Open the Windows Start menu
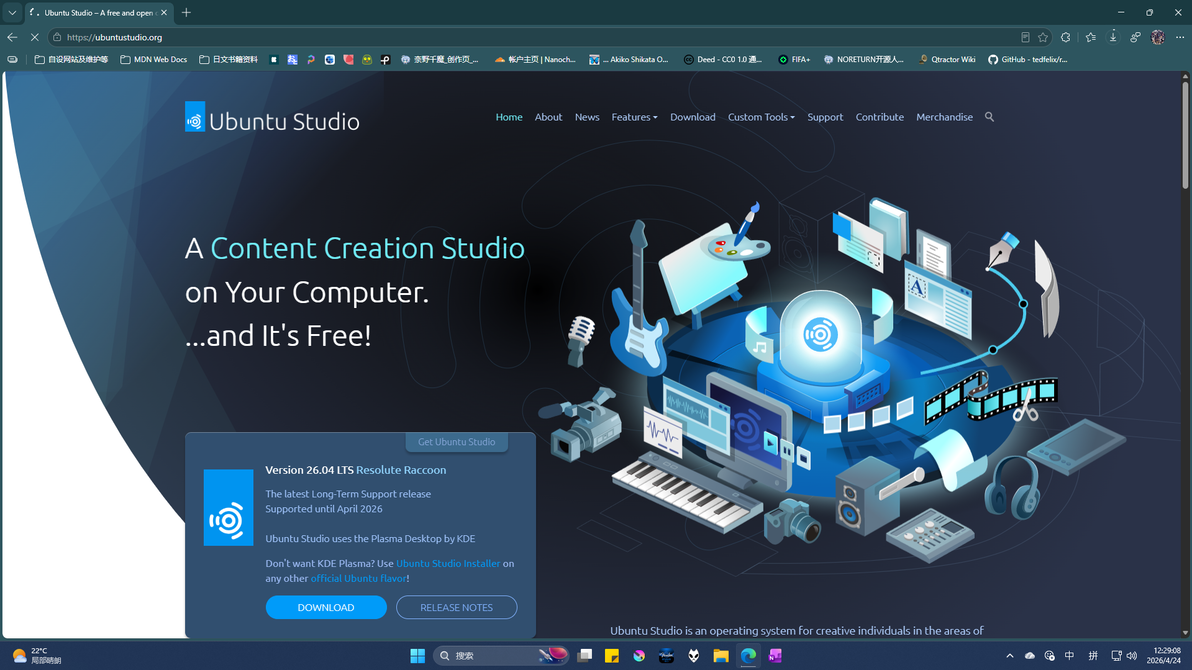The image size is (1192, 670). tap(417, 656)
